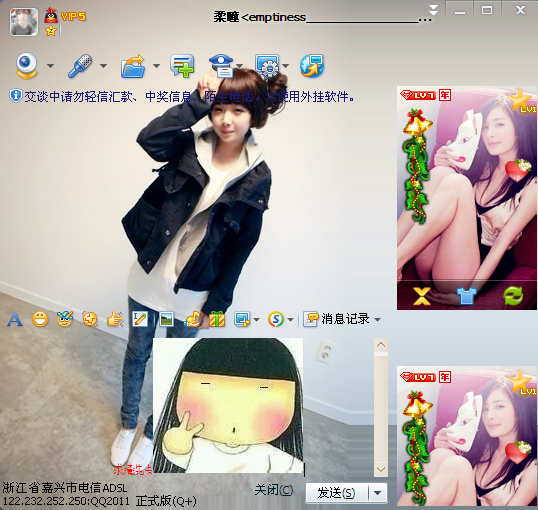
Task: Click the globe application share icon
Action: pos(312,66)
